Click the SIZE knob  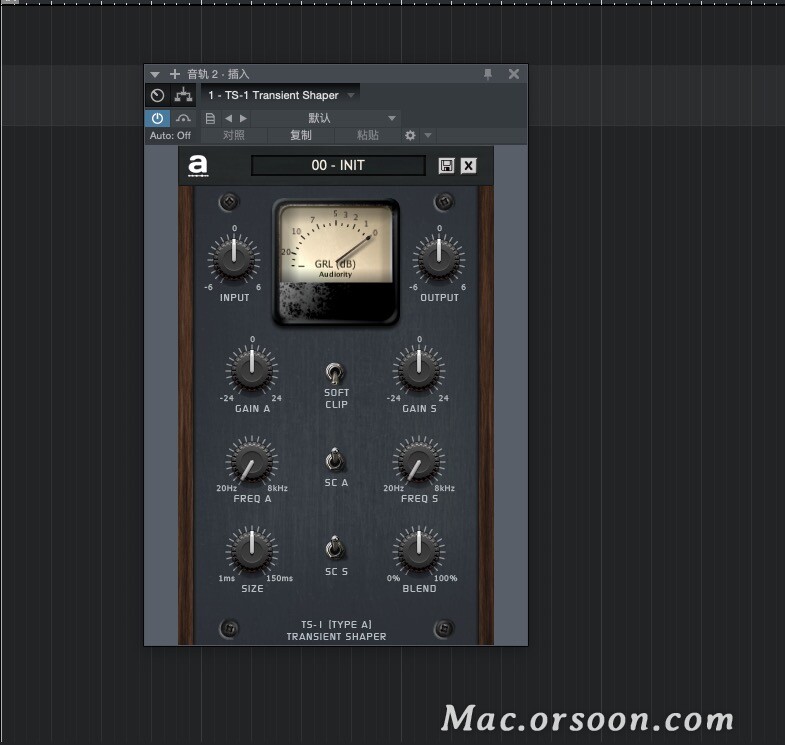[x=252, y=551]
